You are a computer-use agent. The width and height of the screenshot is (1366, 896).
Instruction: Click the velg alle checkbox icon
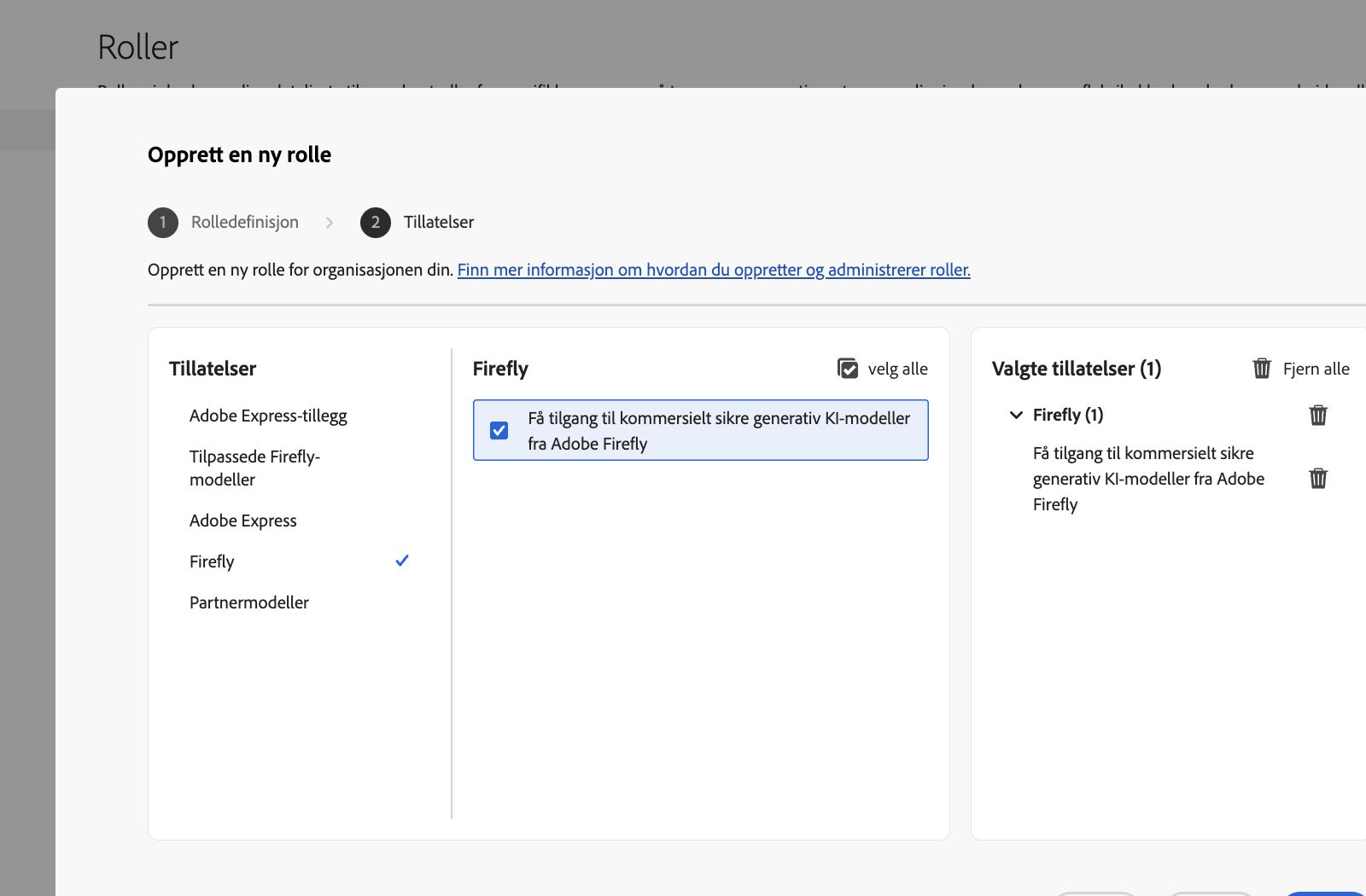(x=848, y=369)
